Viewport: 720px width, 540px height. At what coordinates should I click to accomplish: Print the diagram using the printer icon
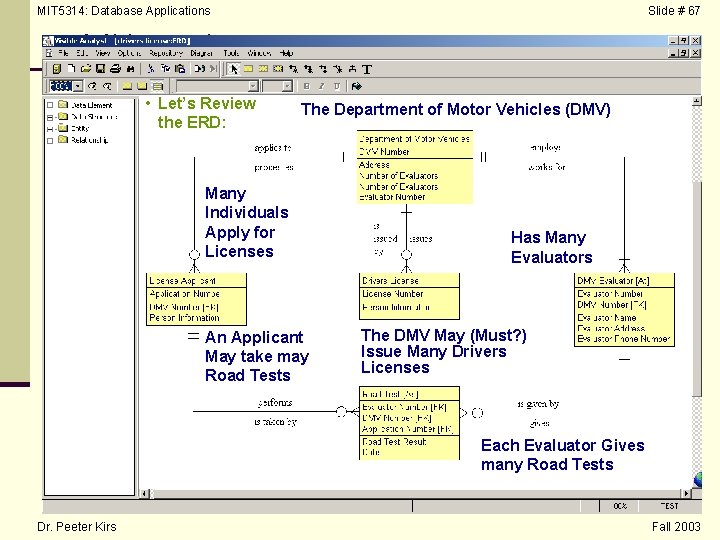click(x=115, y=69)
